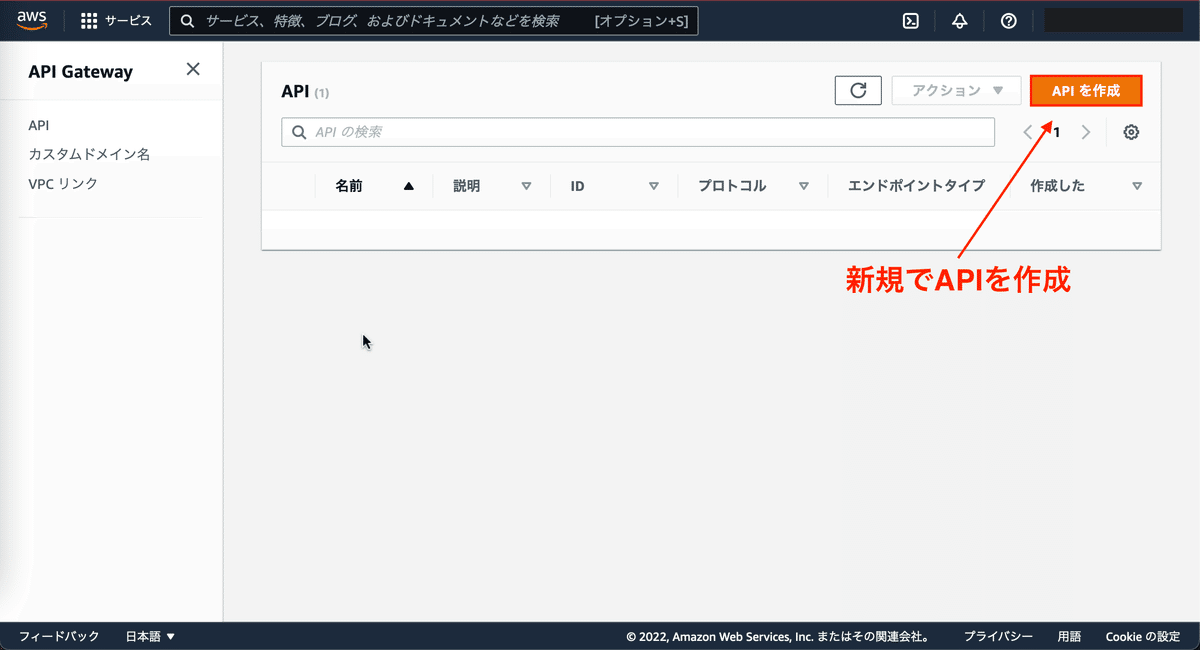Click the 説明 column header
This screenshot has height=650, width=1200.
pos(467,186)
